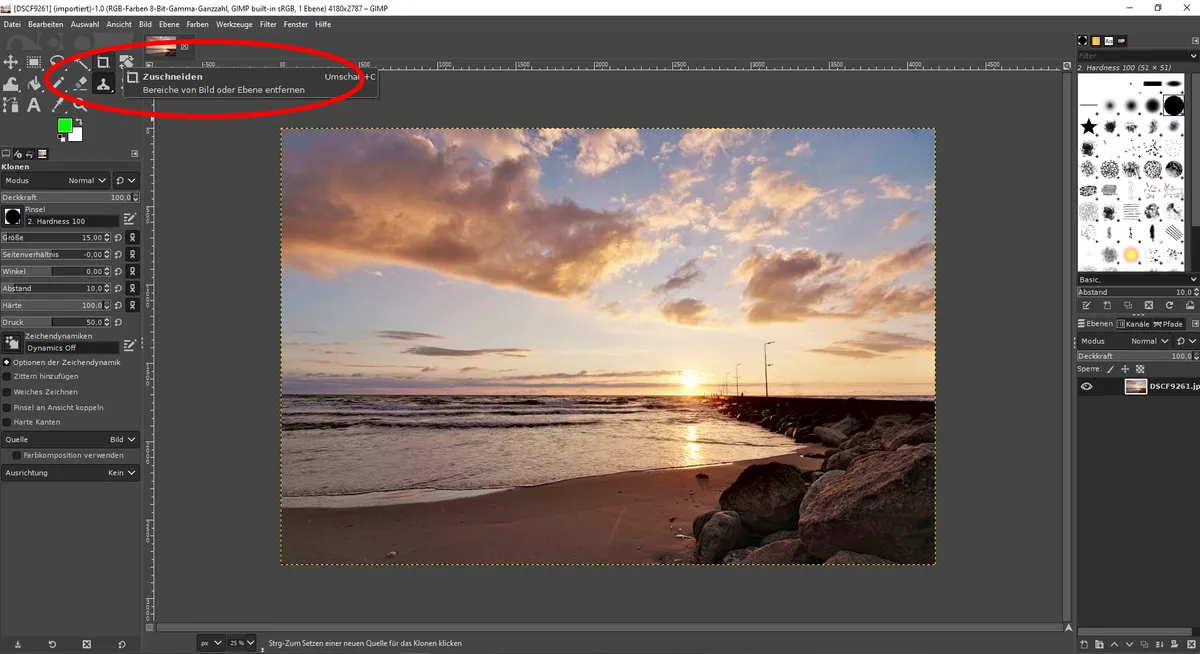
Task: Reset Winkel to brush default
Action: 118,271
